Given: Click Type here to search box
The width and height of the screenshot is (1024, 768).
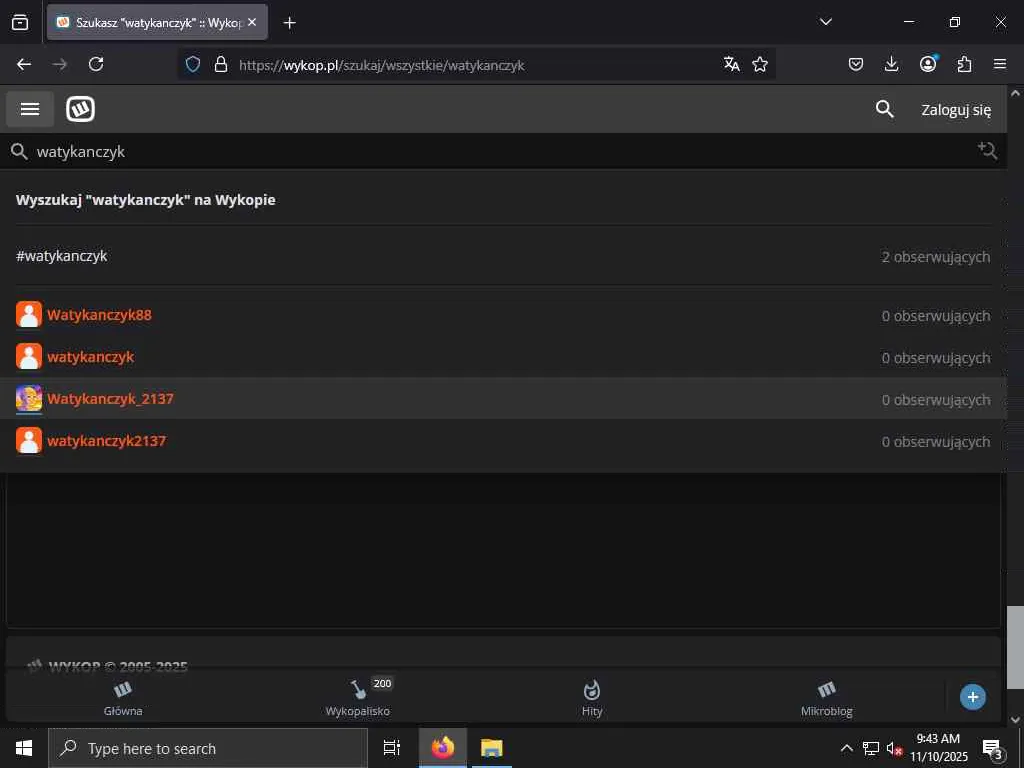Looking at the screenshot, I should pos(208,748).
